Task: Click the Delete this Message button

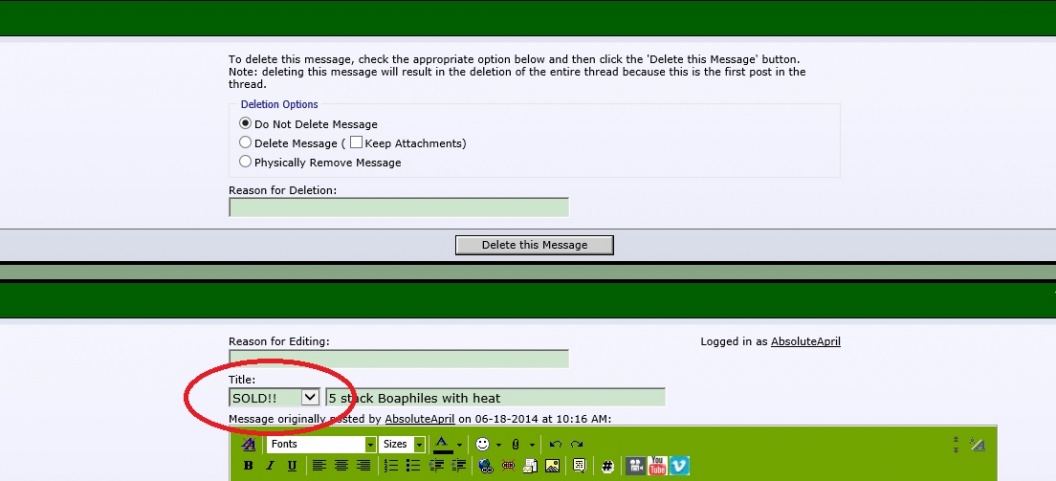Action: 534,245
